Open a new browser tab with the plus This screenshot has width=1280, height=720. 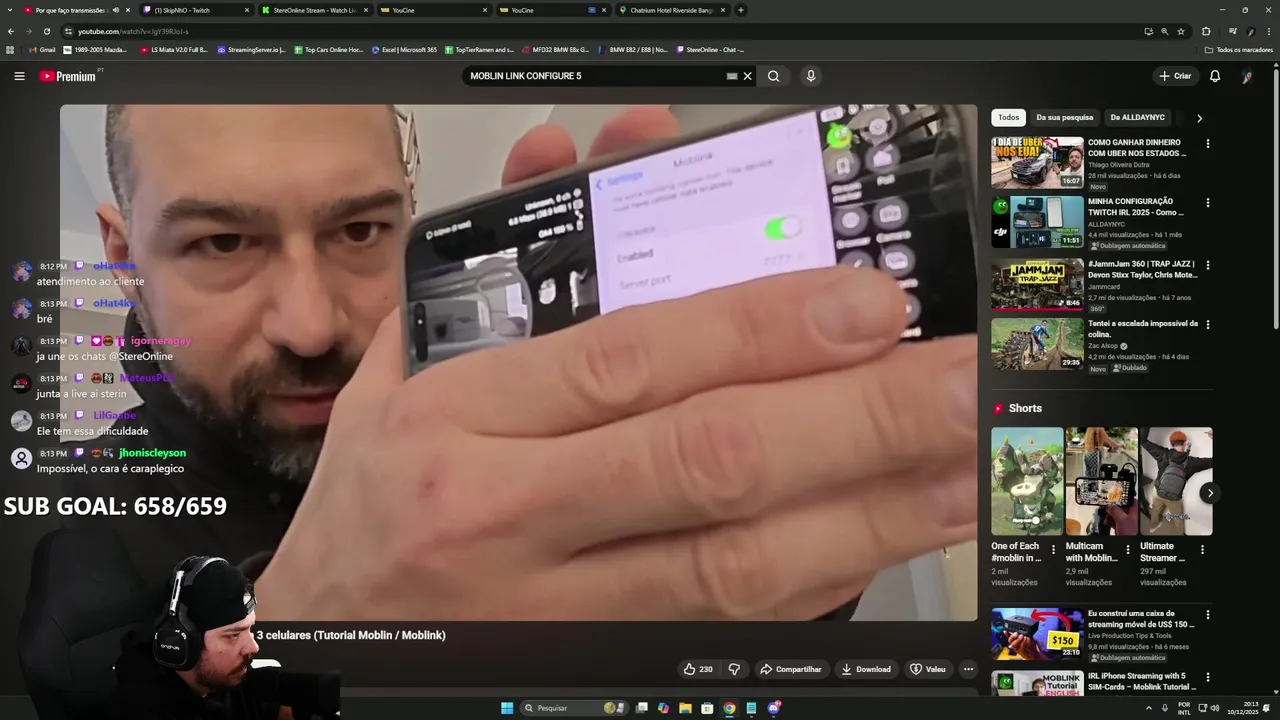click(x=741, y=10)
